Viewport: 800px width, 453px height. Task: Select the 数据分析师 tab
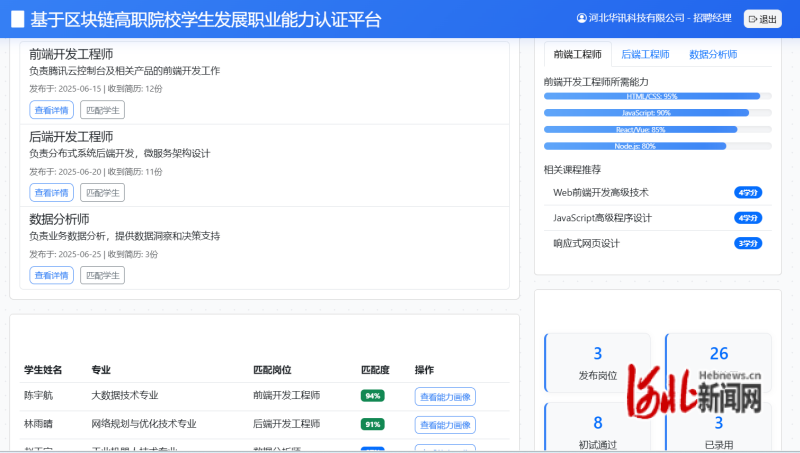tap(713, 54)
